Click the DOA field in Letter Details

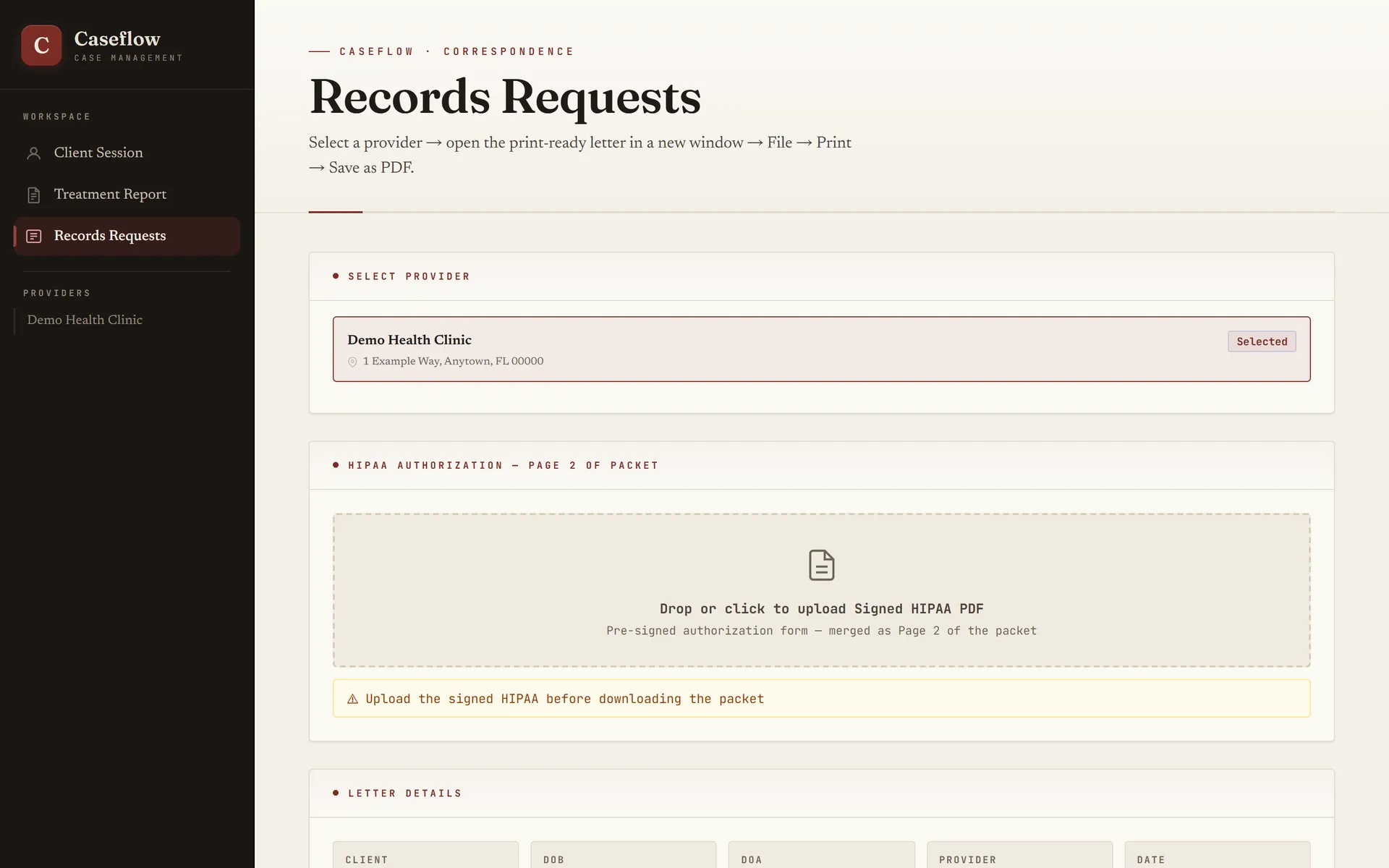point(821,855)
